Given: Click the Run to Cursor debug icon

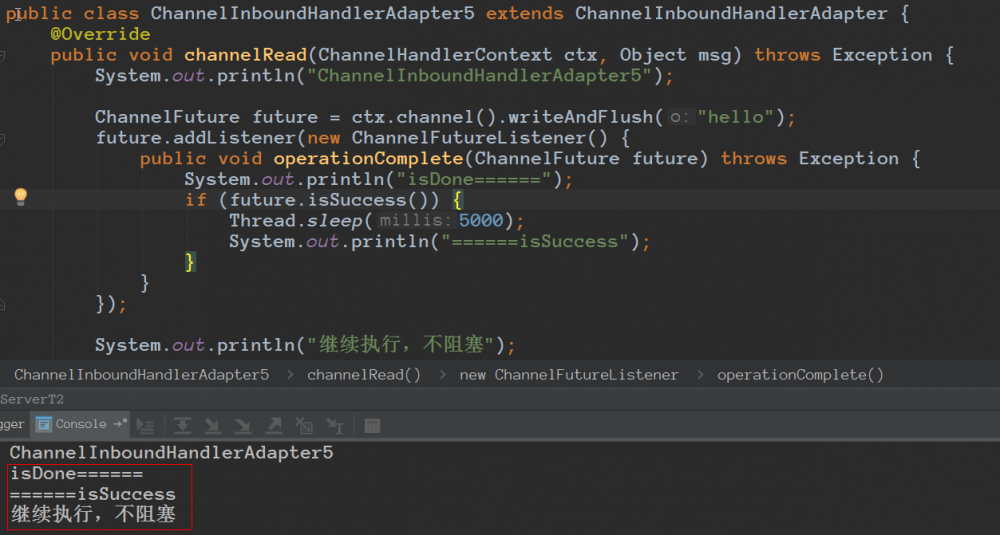Looking at the screenshot, I should click(x=335, y=425).
